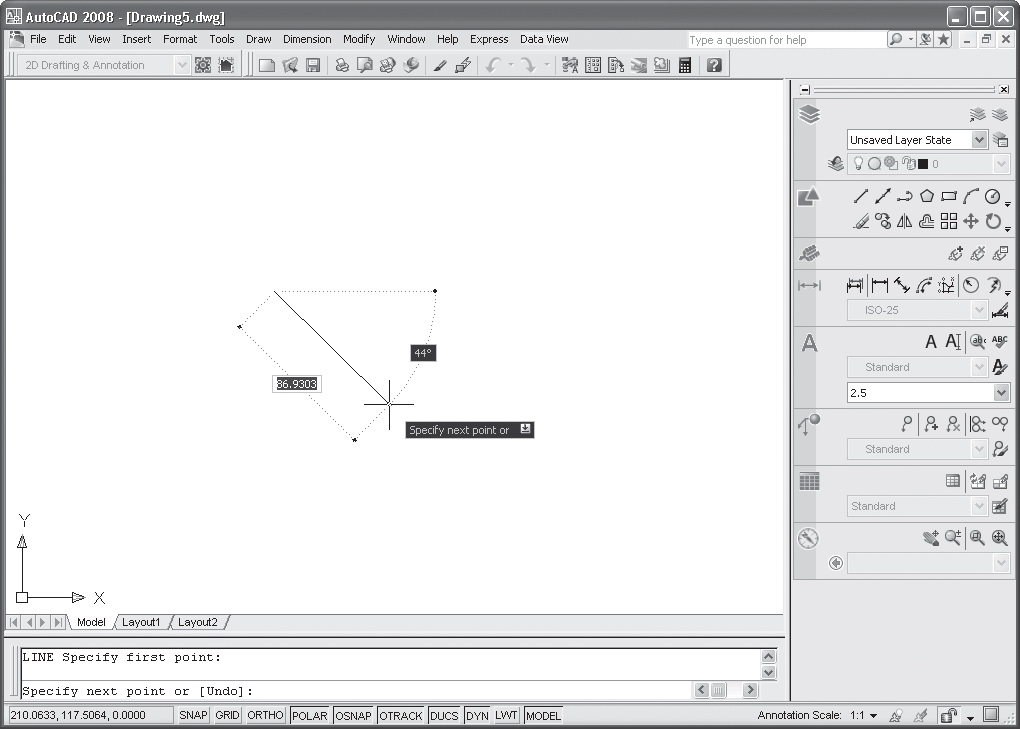Click the Pan realtime icon
The width and height of the screenshot is (1020, 729).
(x=931, y=538)
